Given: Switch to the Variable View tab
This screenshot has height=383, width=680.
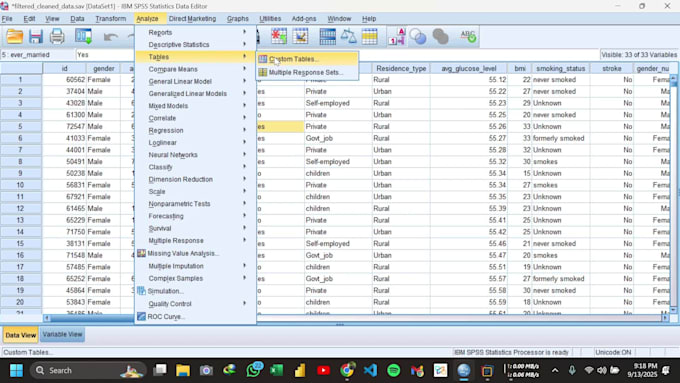Looking at the screenshot, I should 62,334.
